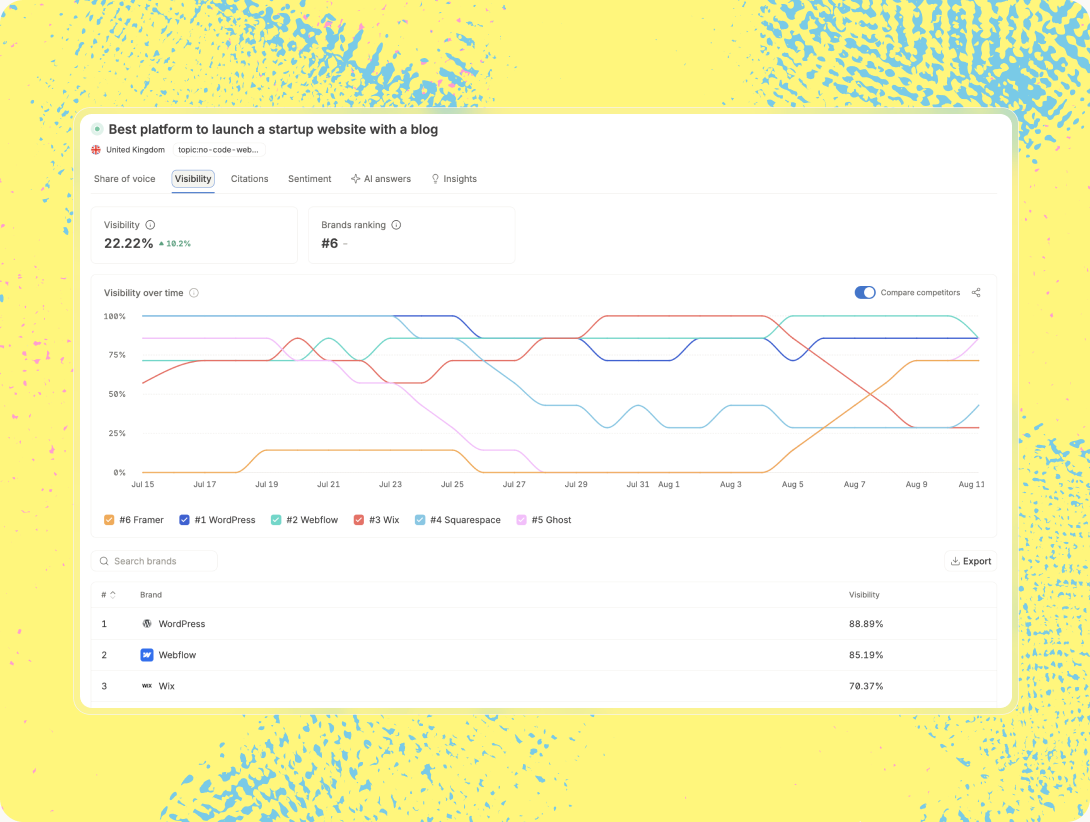This screenshot has width=1090, height=822.
Task: Click the info icon next to Visibility over time
Action: pos(194,293)
